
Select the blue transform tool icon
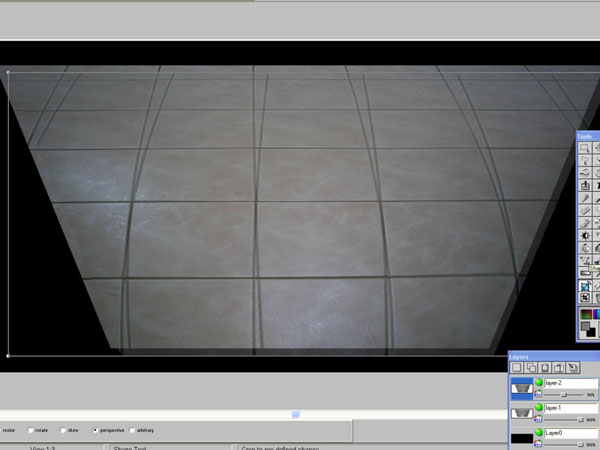click(584, 285)
